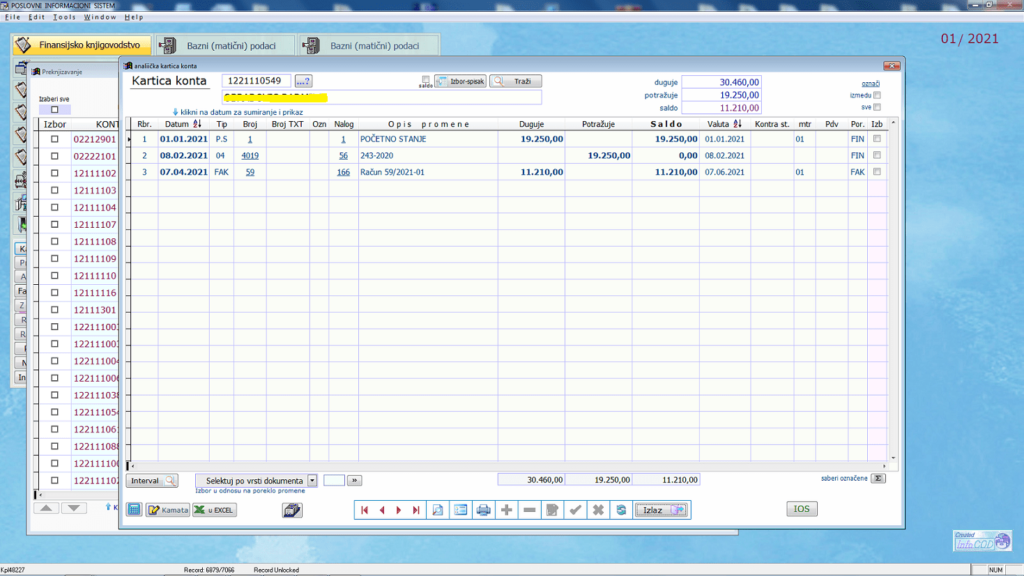Switch to Finansijsko knjigovodstvo tab
The image size is (1024, 576).
(82, 45)
